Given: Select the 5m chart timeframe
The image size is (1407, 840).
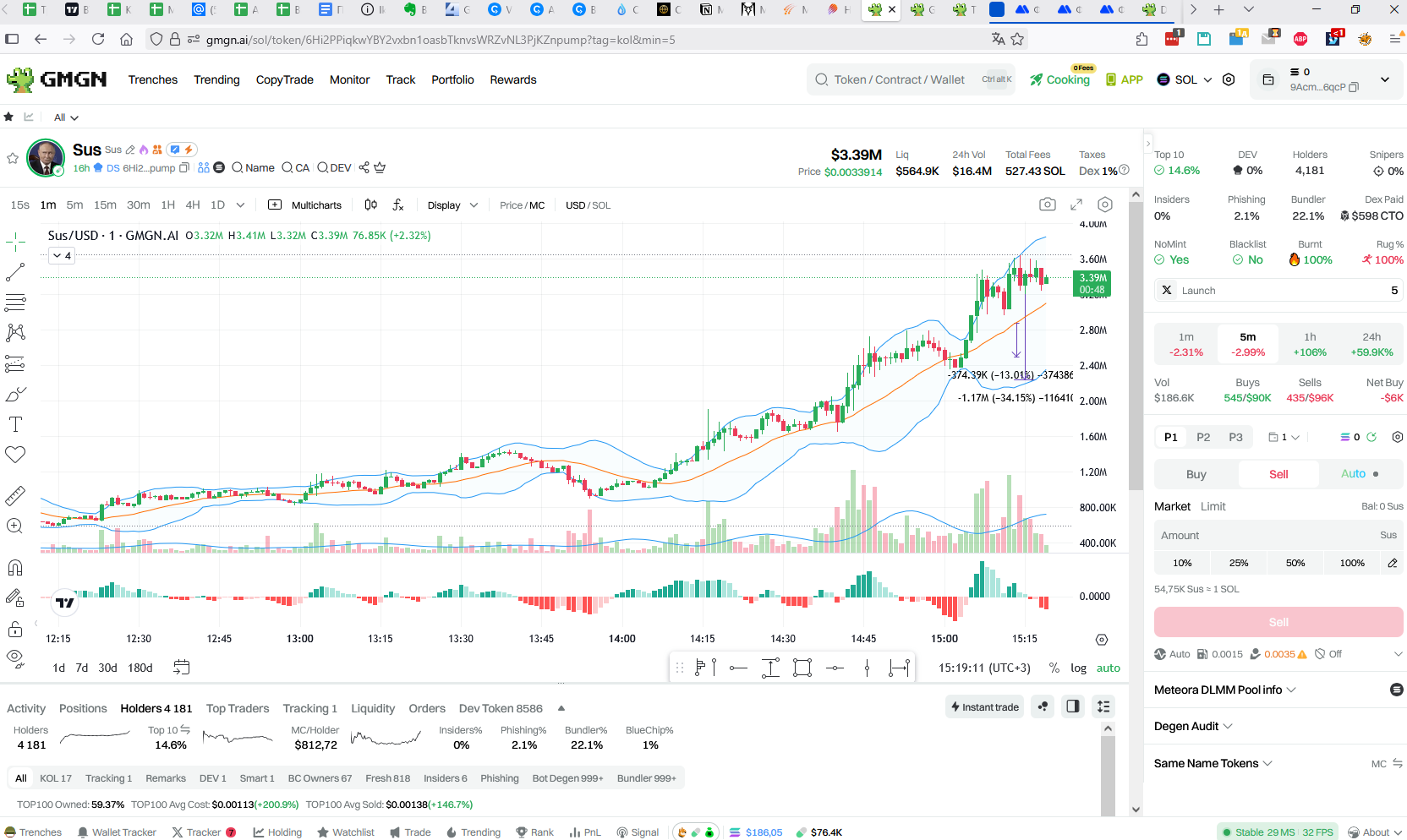Looking at the screenshot, I should coord(75,205).
